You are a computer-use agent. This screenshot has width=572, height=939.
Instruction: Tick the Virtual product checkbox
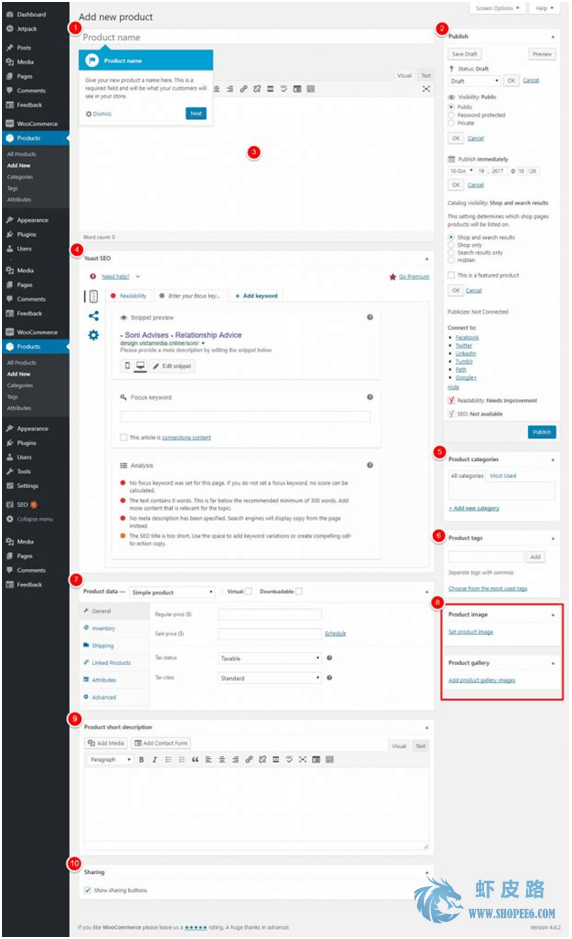[248, 591]
